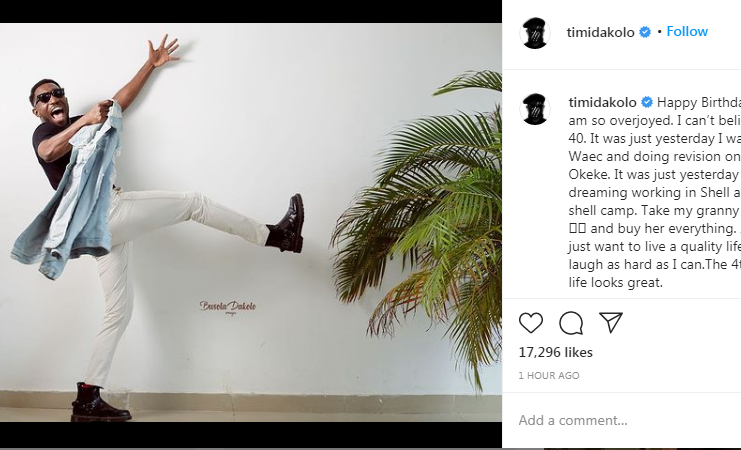Viewport: 741px width, 450px height.
Task: Follow the timidakolo account
Action: 687,32
